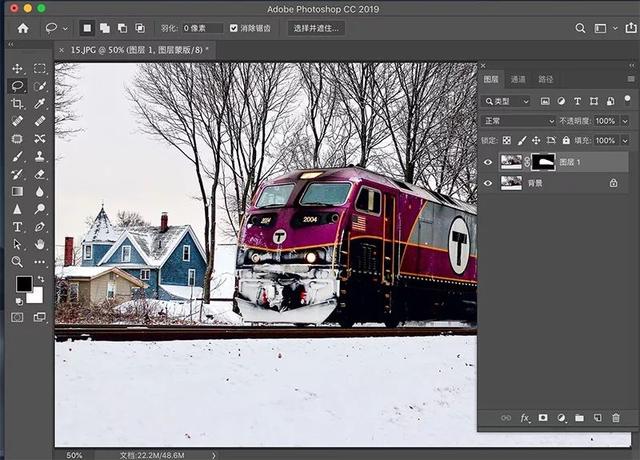Viewport: 640px width, 460px height.
Task: Click the black foreground color swatch
Action: (x=23, y=284)
